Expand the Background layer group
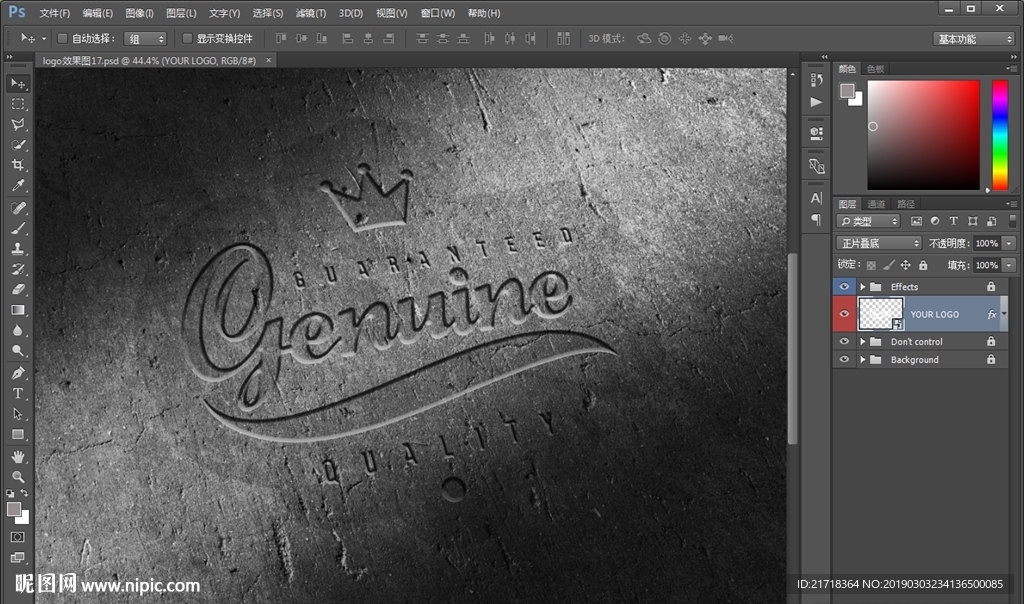The height and width of the screenshot is (604, 1024). [863, 360]
